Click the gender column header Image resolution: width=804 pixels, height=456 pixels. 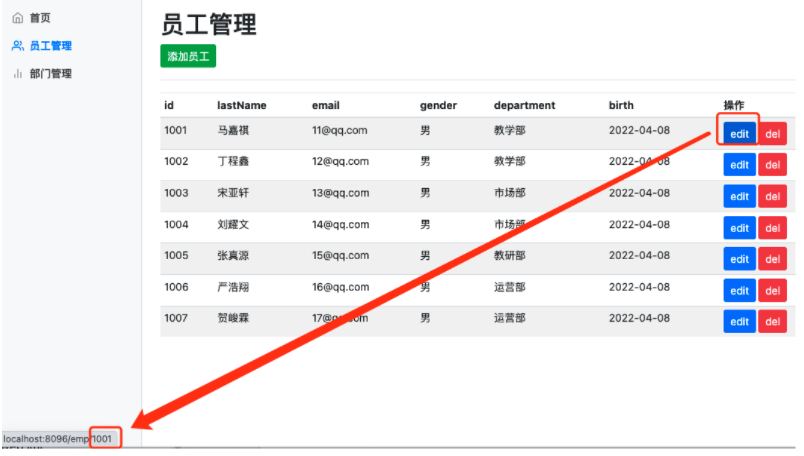click(438, 106)
